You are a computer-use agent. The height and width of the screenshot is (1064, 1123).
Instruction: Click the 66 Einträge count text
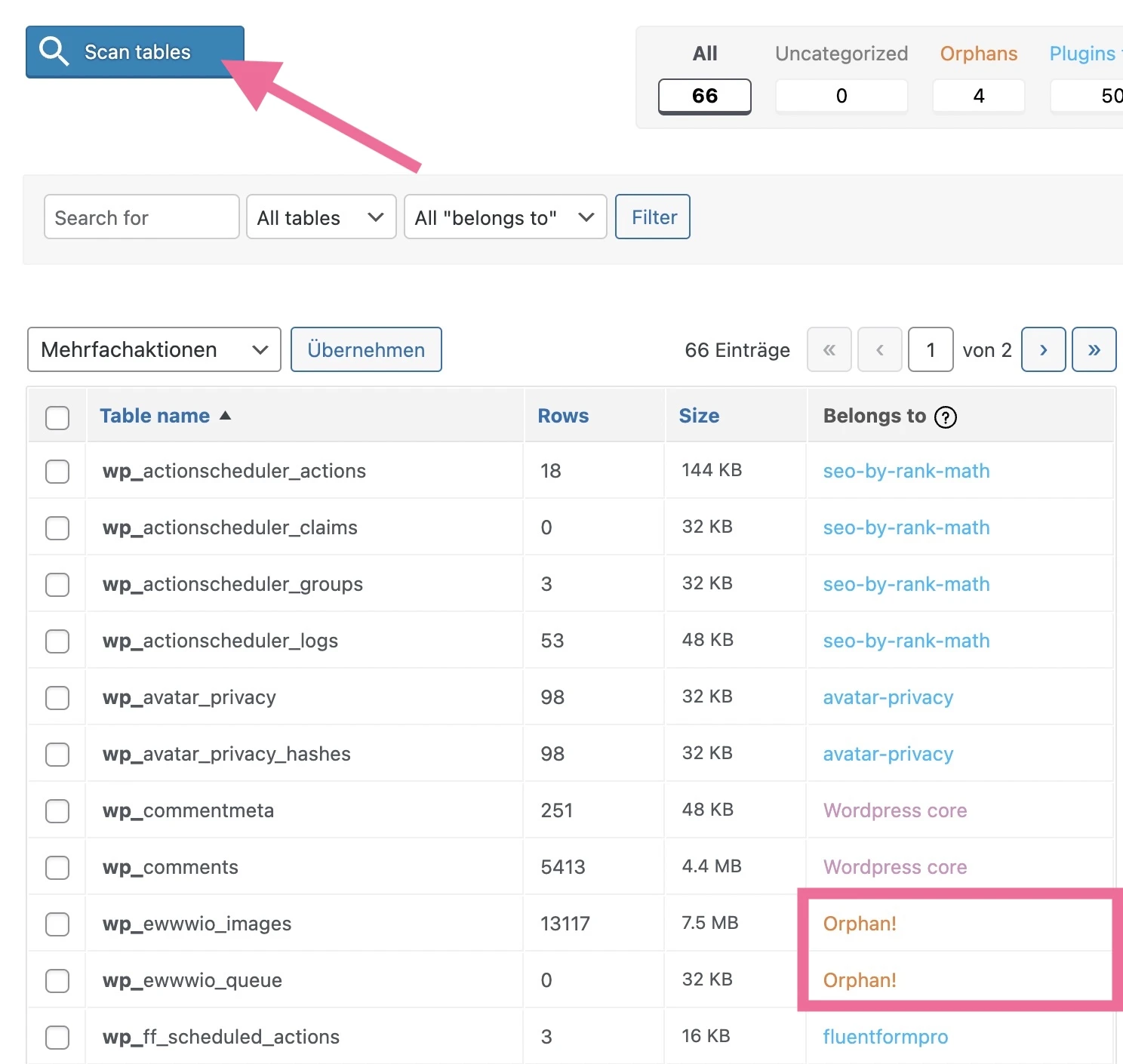[737, 350]
